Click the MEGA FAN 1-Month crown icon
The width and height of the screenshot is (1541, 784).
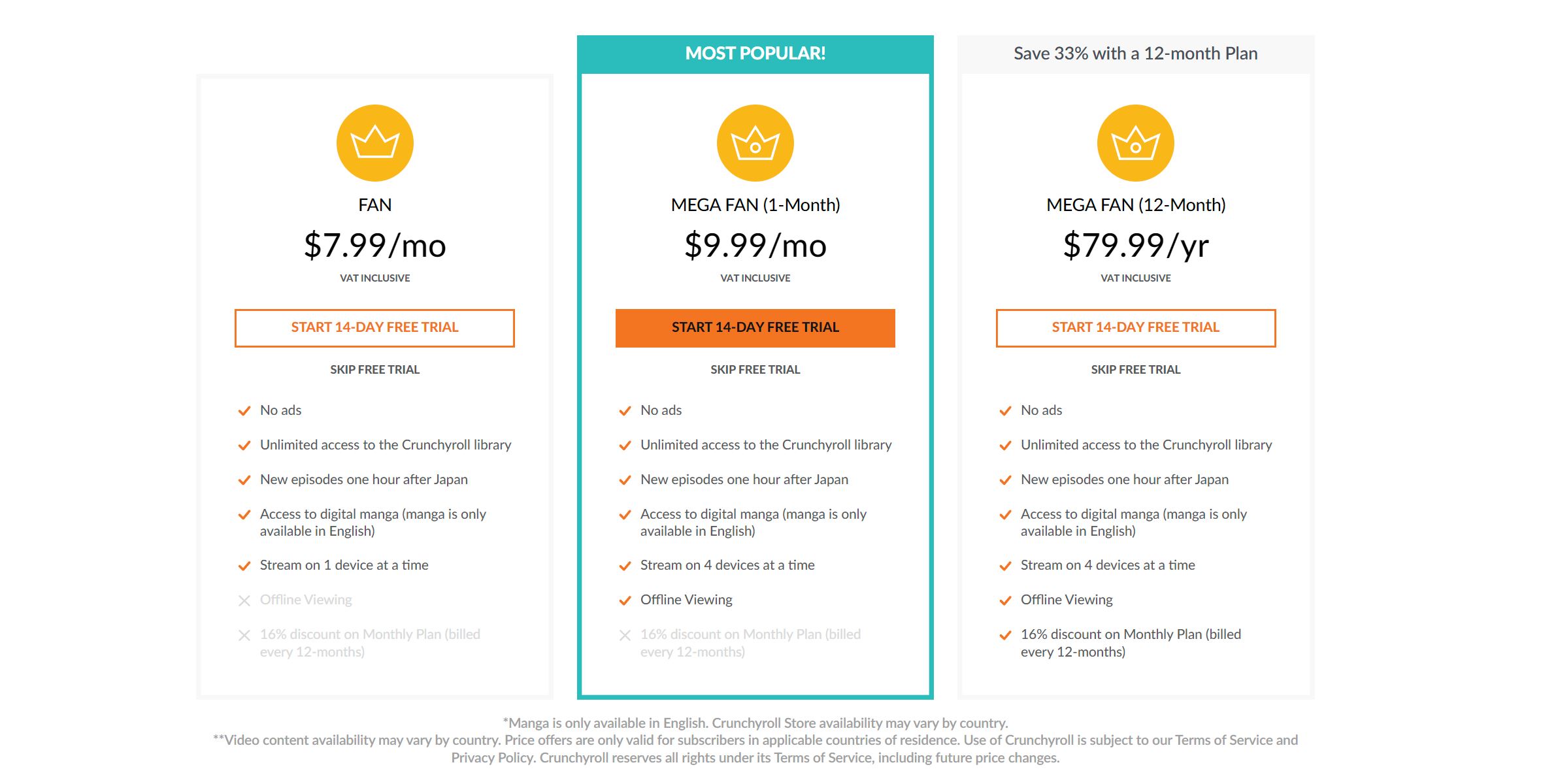pos(755,142)
